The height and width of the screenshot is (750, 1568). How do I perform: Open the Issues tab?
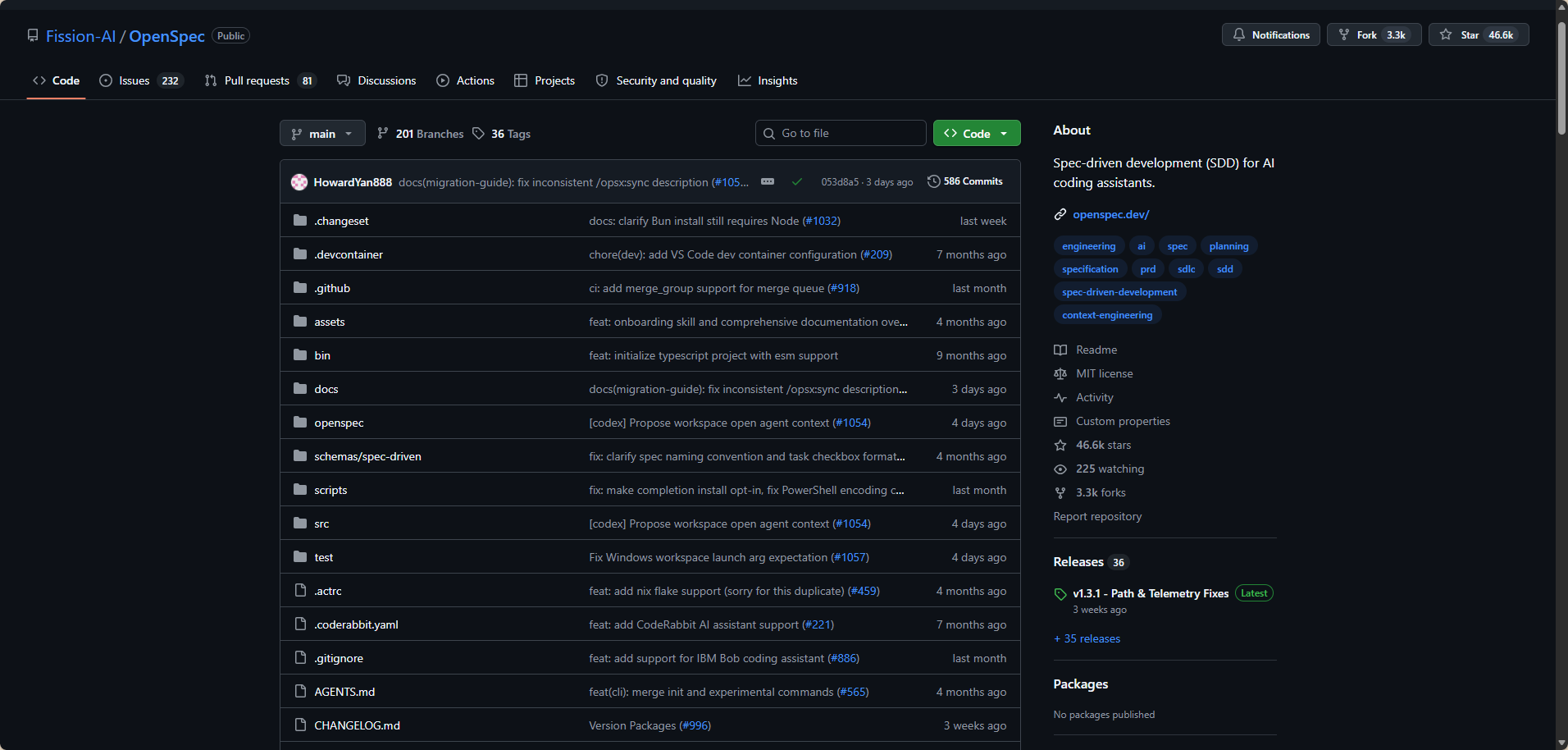tap(140, 80)
